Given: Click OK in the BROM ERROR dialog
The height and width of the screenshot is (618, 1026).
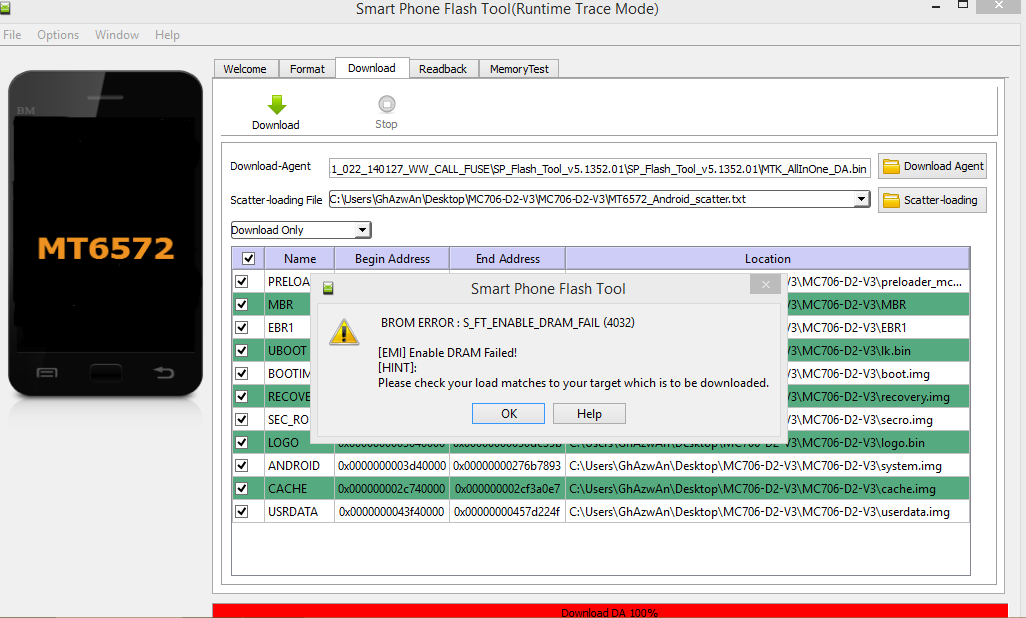Looking at the screenshot, I should click(508, 414).
